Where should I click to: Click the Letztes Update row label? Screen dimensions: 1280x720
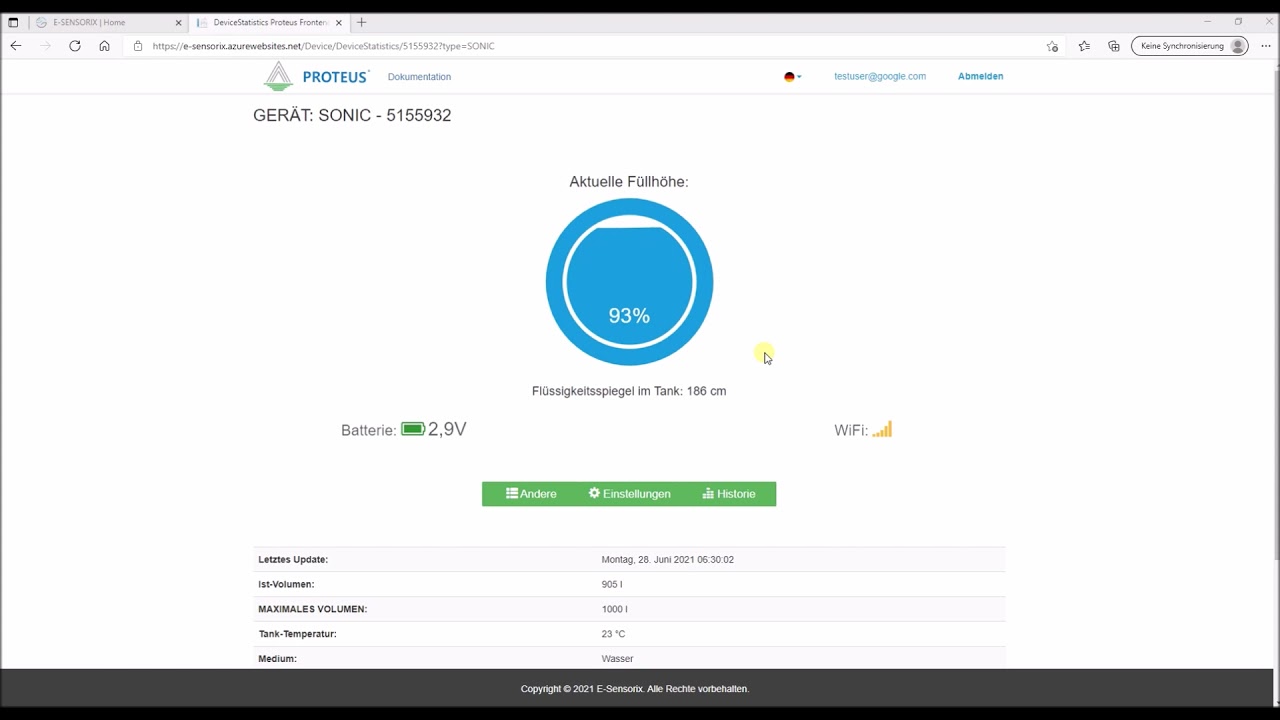[x=293, y=560]
